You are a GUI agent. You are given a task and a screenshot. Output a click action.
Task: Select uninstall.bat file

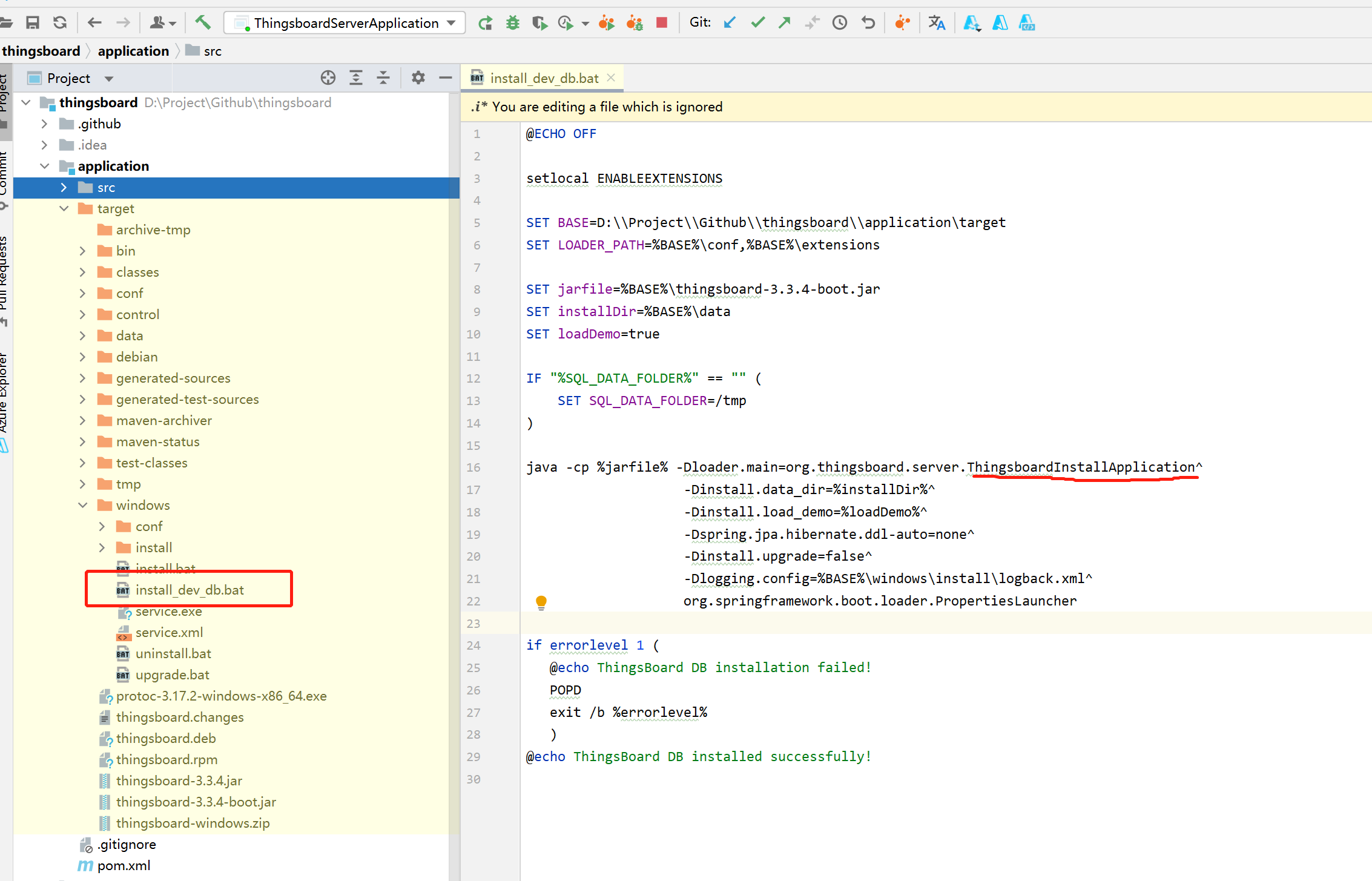[173, 653]
